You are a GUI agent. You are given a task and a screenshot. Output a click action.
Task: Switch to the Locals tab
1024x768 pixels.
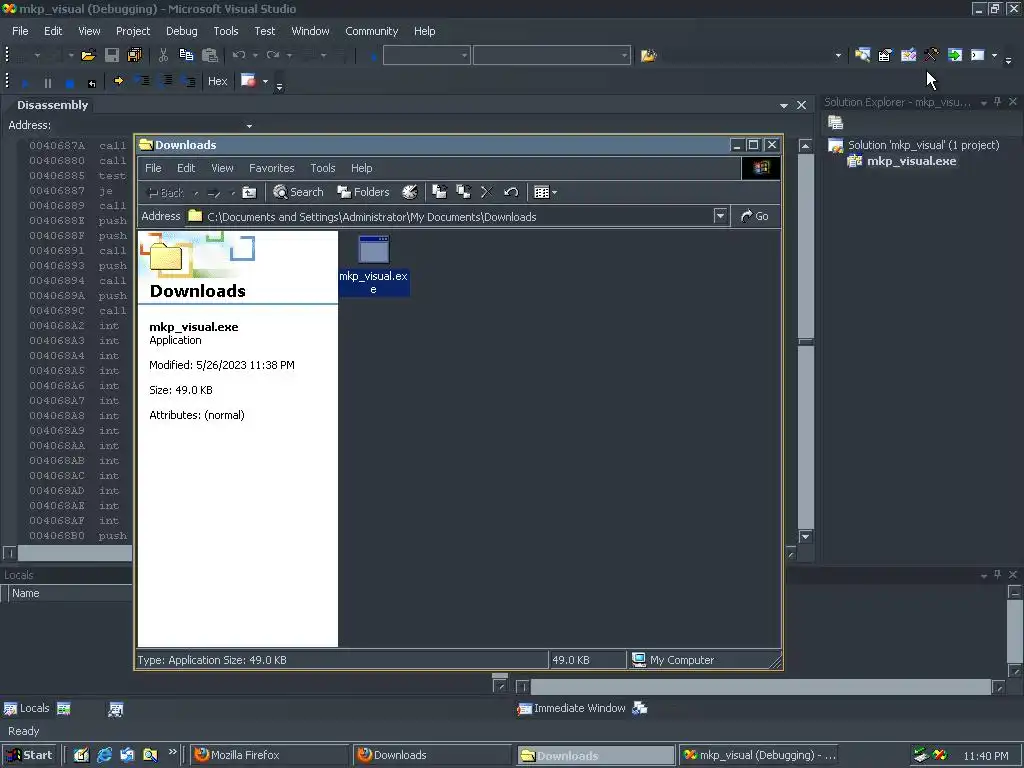(x=27, y=708)
